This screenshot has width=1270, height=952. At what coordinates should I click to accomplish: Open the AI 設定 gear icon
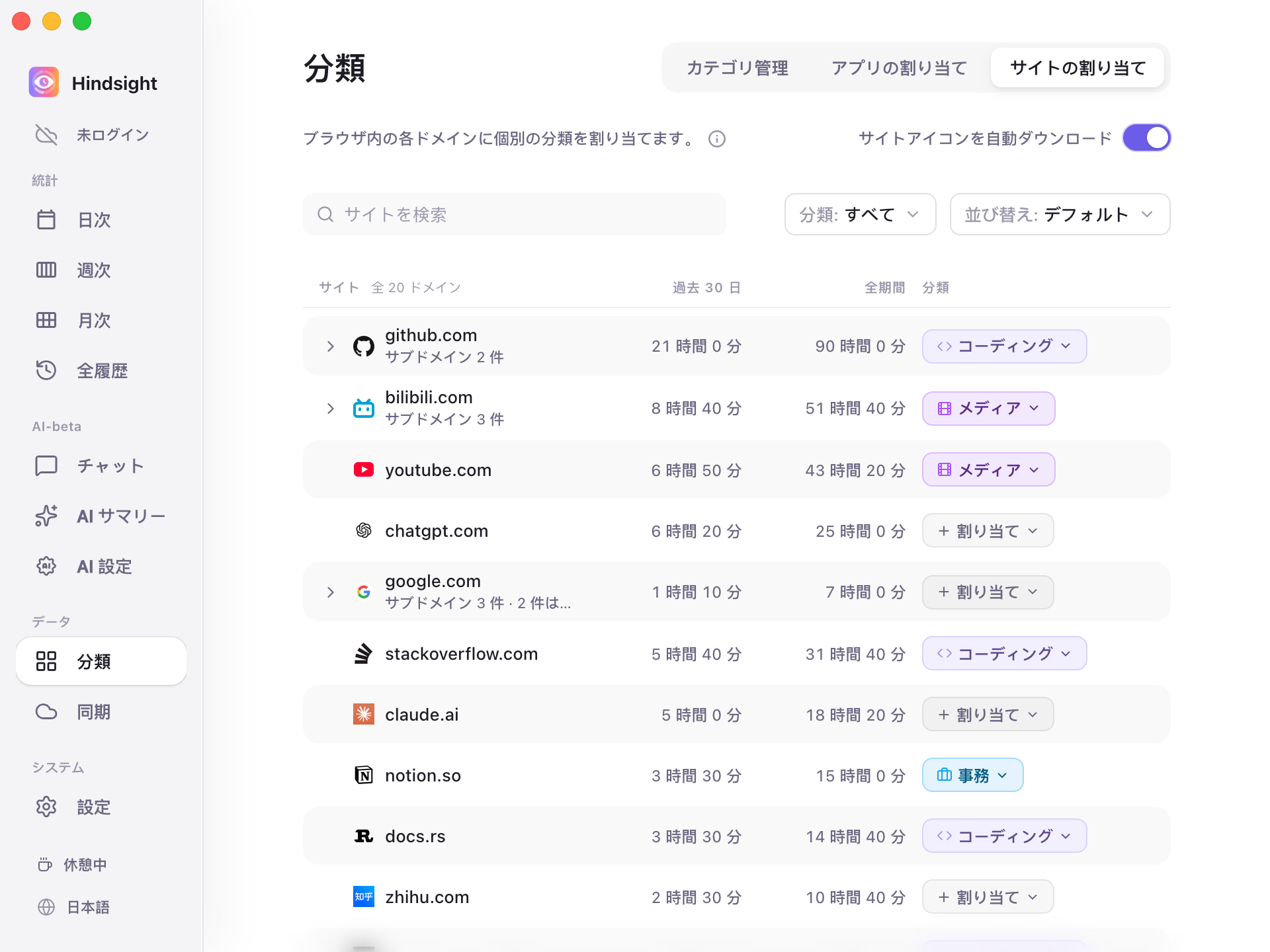(x=46, y=566)
